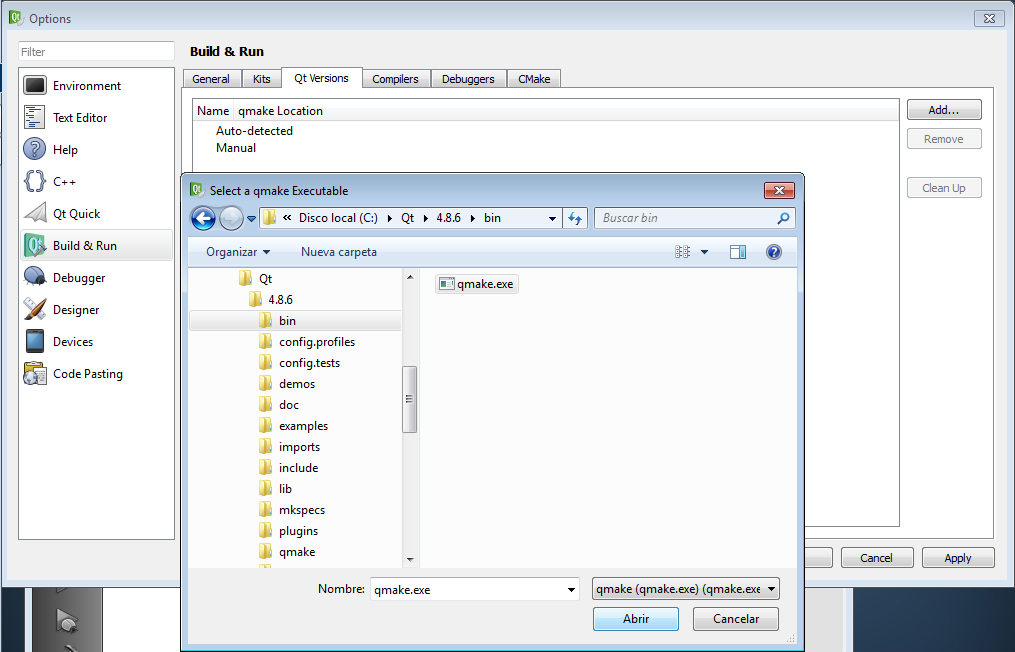Viewport: 1015px width, 652px height.
Task: Change the file view mode icon
Action: (x=682, y=252)
